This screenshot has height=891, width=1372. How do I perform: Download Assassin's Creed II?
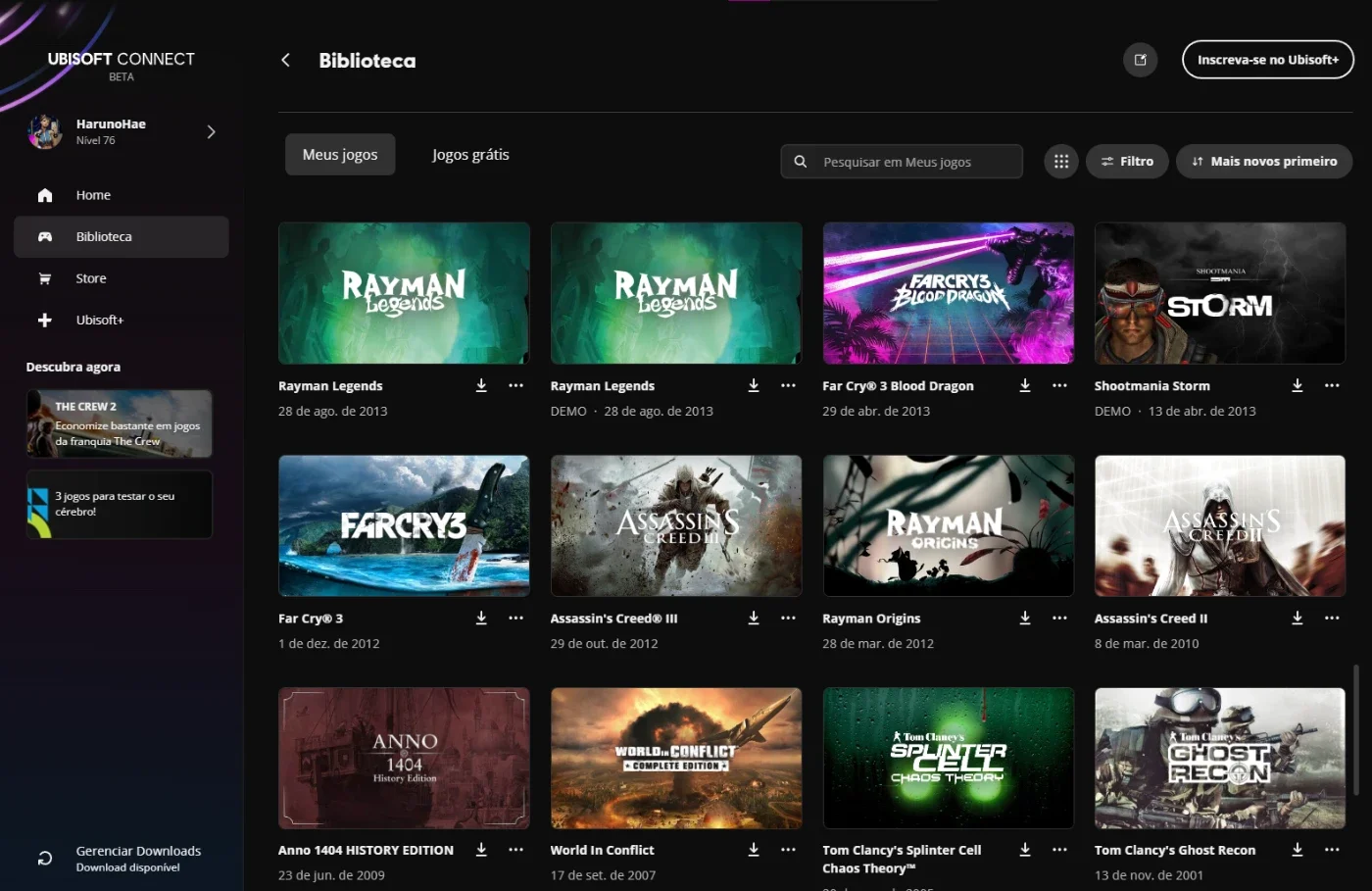pyautogui.click(x=1298, y=618)
